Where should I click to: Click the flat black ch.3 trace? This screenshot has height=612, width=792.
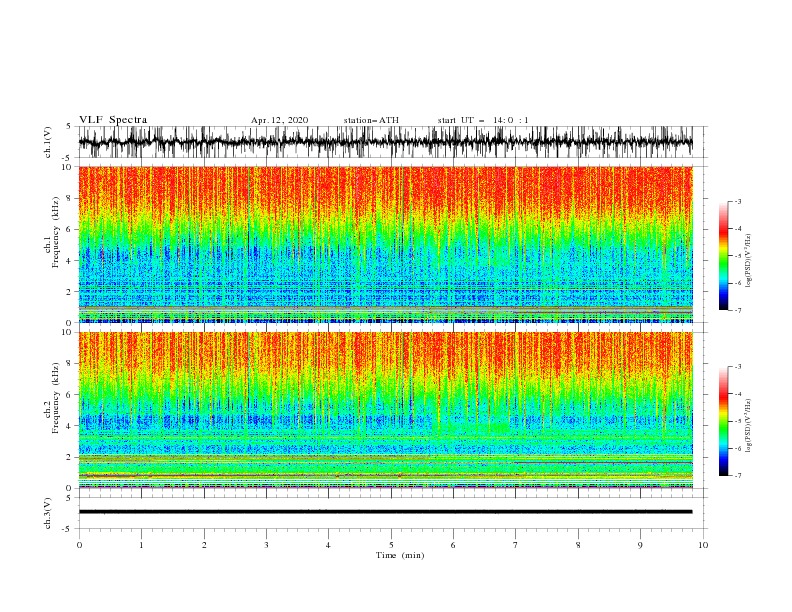pos(386,512)
